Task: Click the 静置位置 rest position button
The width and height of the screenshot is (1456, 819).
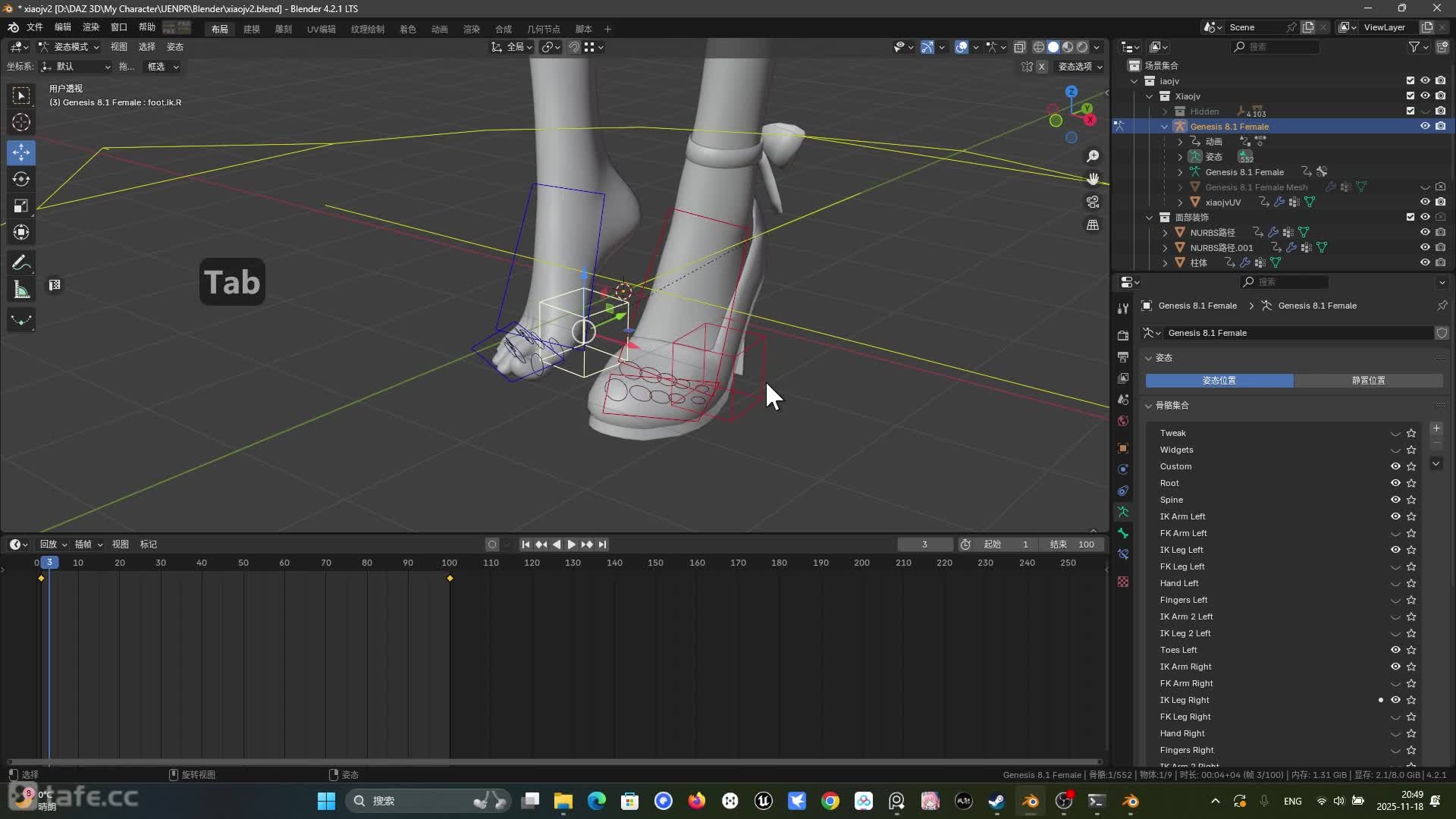Action: click(1368, 381)
